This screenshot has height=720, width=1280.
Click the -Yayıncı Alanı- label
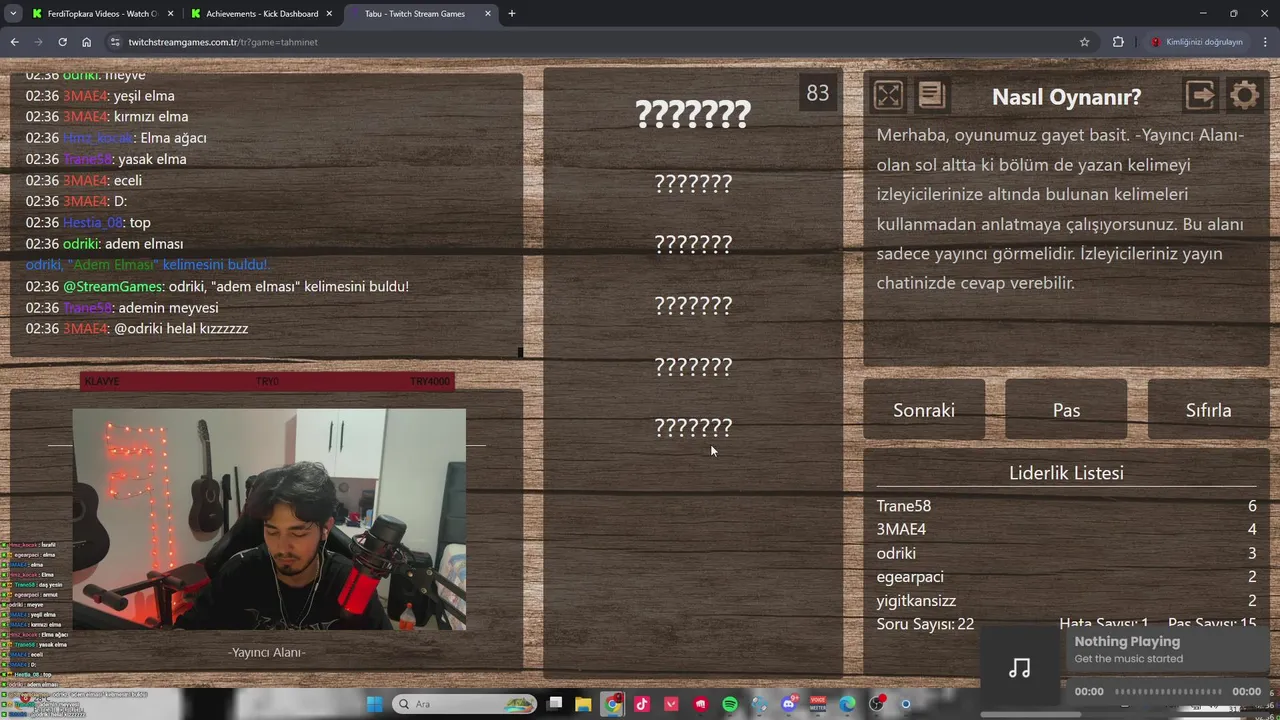coord(267,652)
